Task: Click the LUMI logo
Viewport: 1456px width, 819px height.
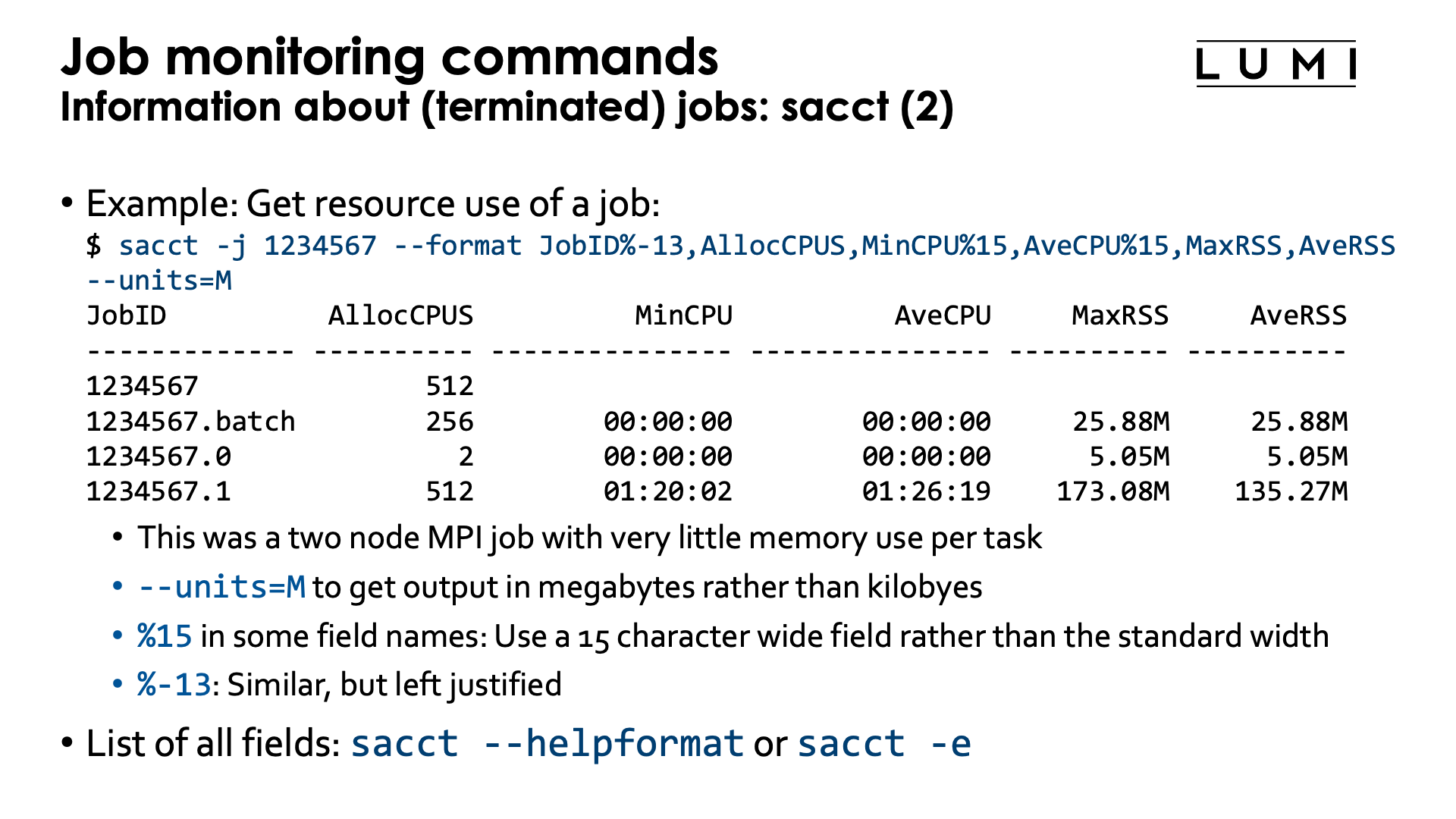Action: pos(1276,64)
